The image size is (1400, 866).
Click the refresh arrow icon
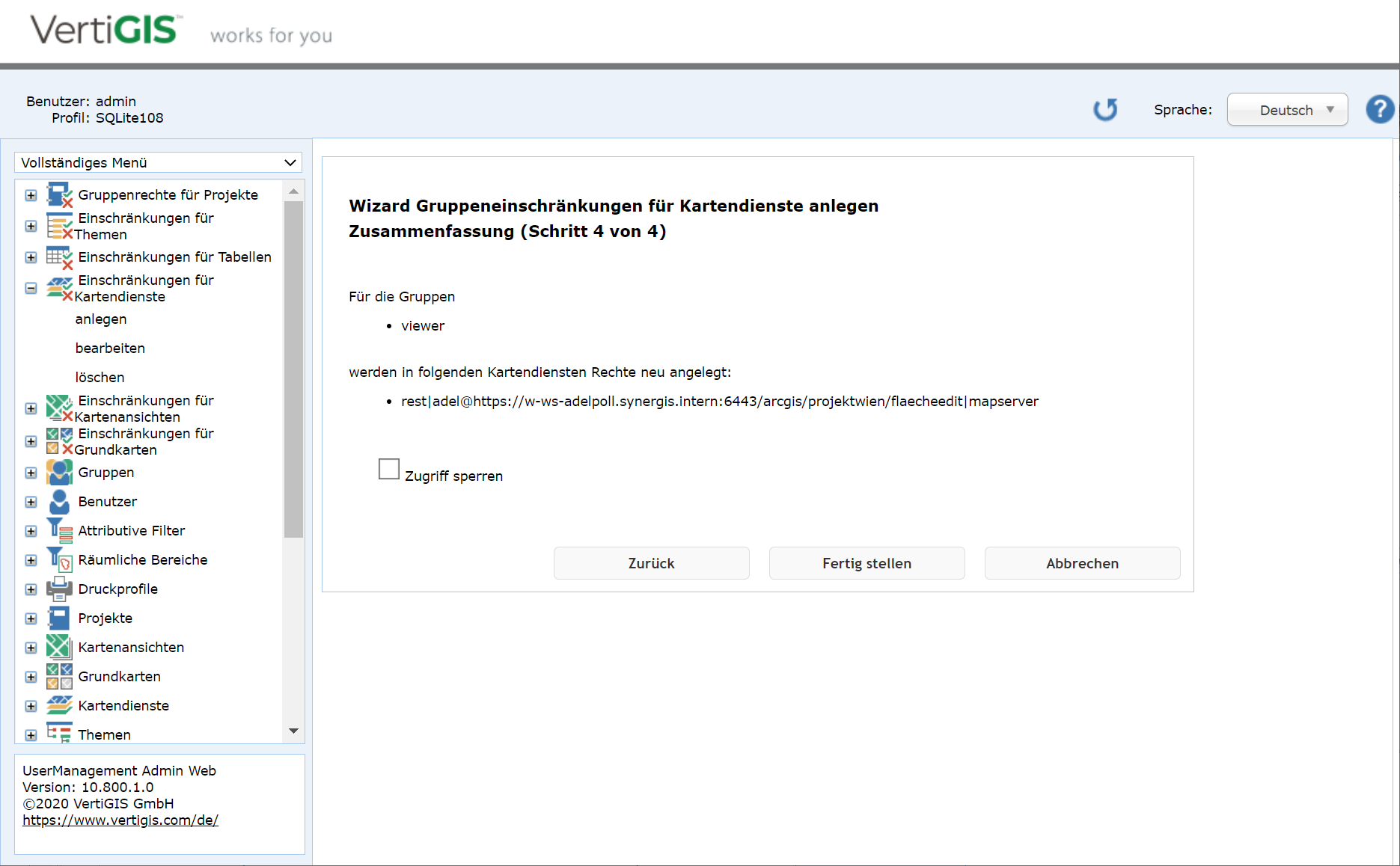click(x=1105, y=110)
